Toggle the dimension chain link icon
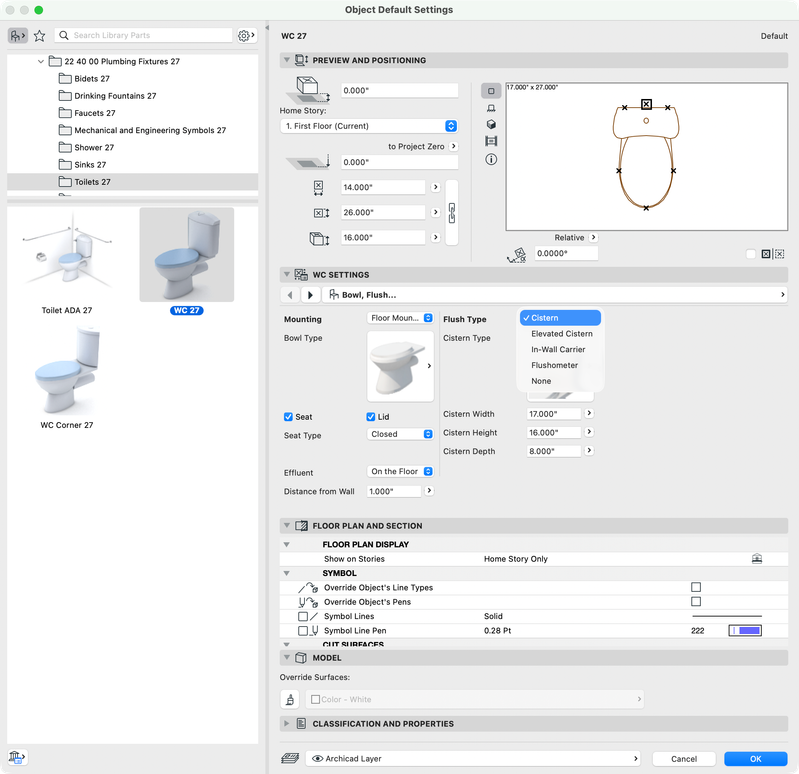The image size is (799, 774). 451,212
